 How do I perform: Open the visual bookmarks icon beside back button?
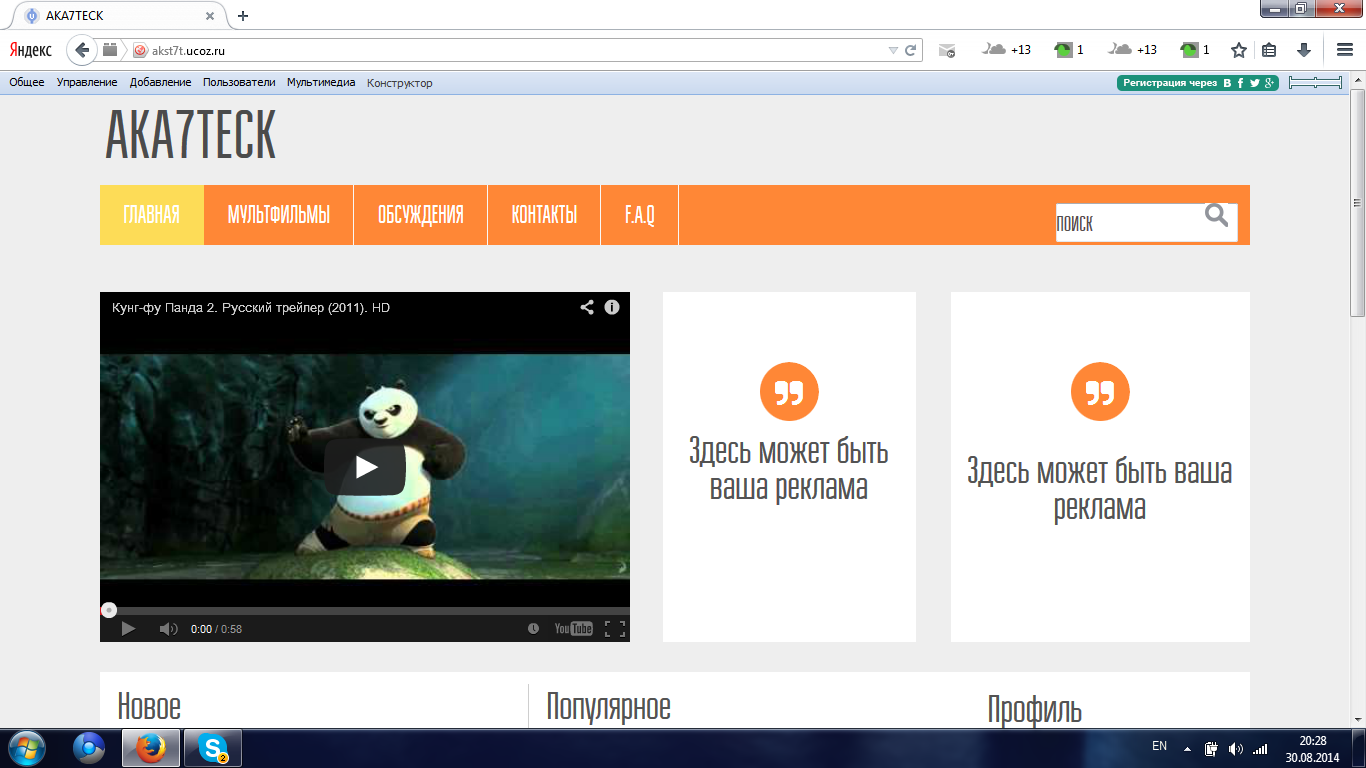point(111,49)
